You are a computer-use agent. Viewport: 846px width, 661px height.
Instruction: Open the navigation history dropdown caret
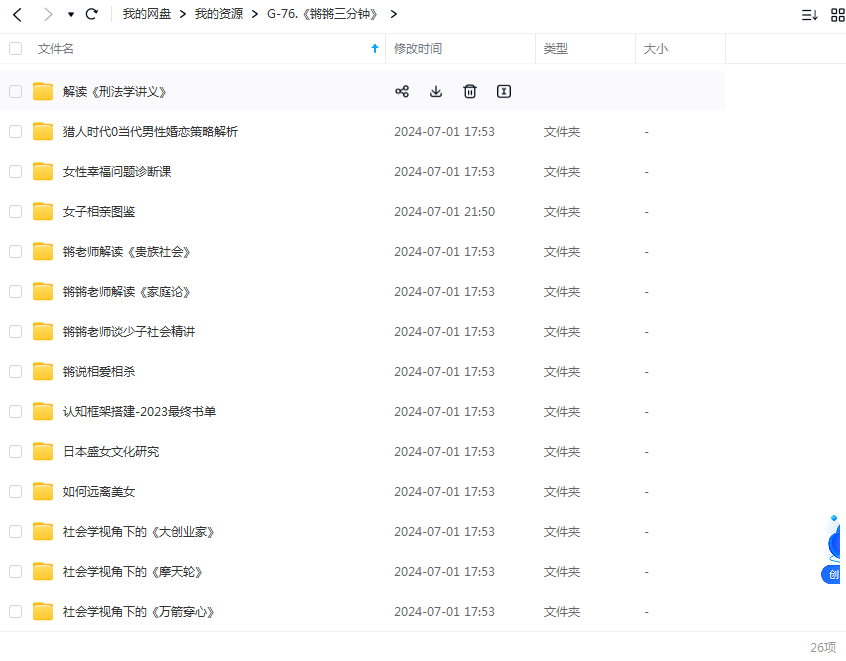pyautogui.click(x=69, y=14)
